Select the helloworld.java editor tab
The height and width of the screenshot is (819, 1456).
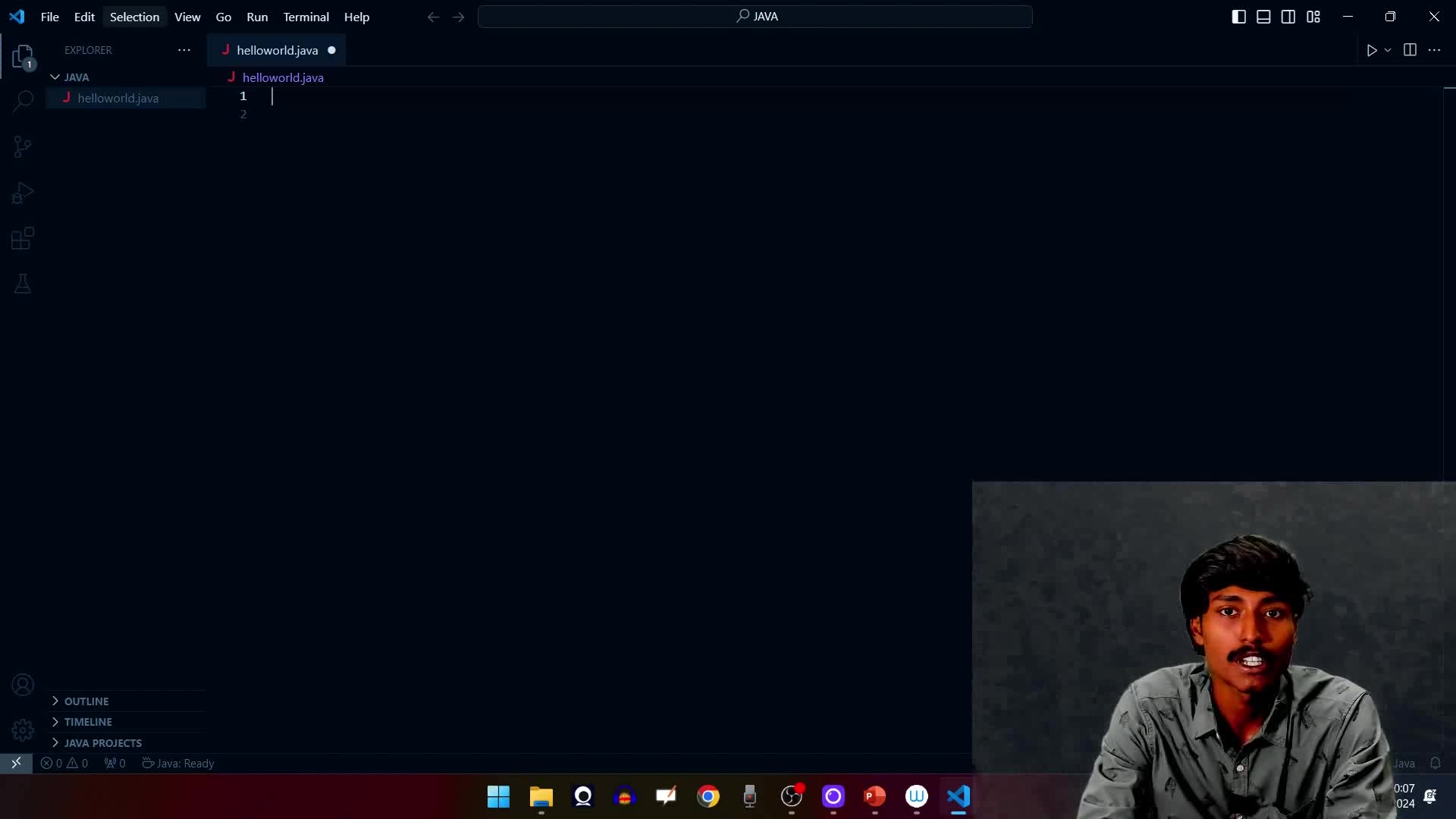277,50
